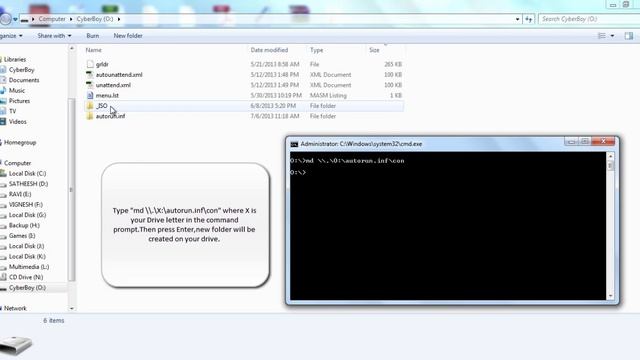Create a New folder
This screenshot has height=360, width=640.
point(128,36)
